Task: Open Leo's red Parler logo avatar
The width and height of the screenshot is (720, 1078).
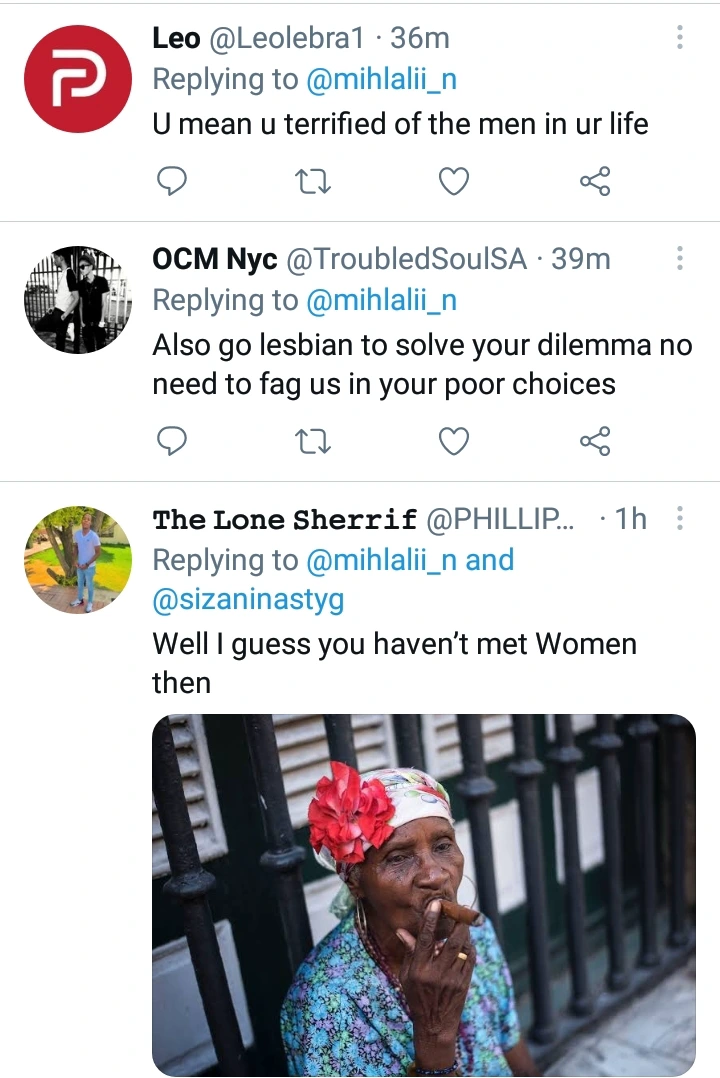Action: (78, 78)
